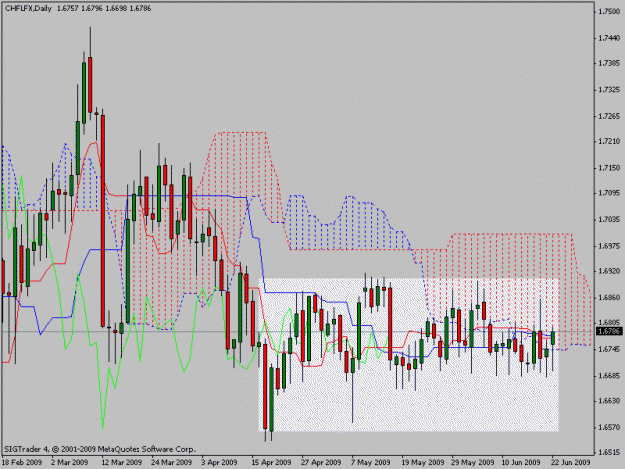Click the close value 1.6786 in header

point(140,8)
